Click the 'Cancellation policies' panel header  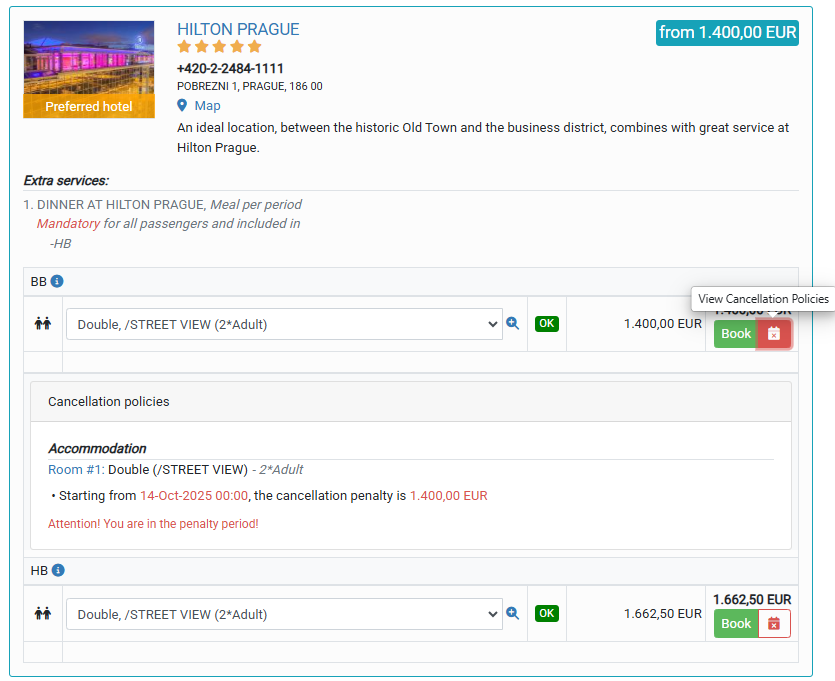tap(411, 401)
